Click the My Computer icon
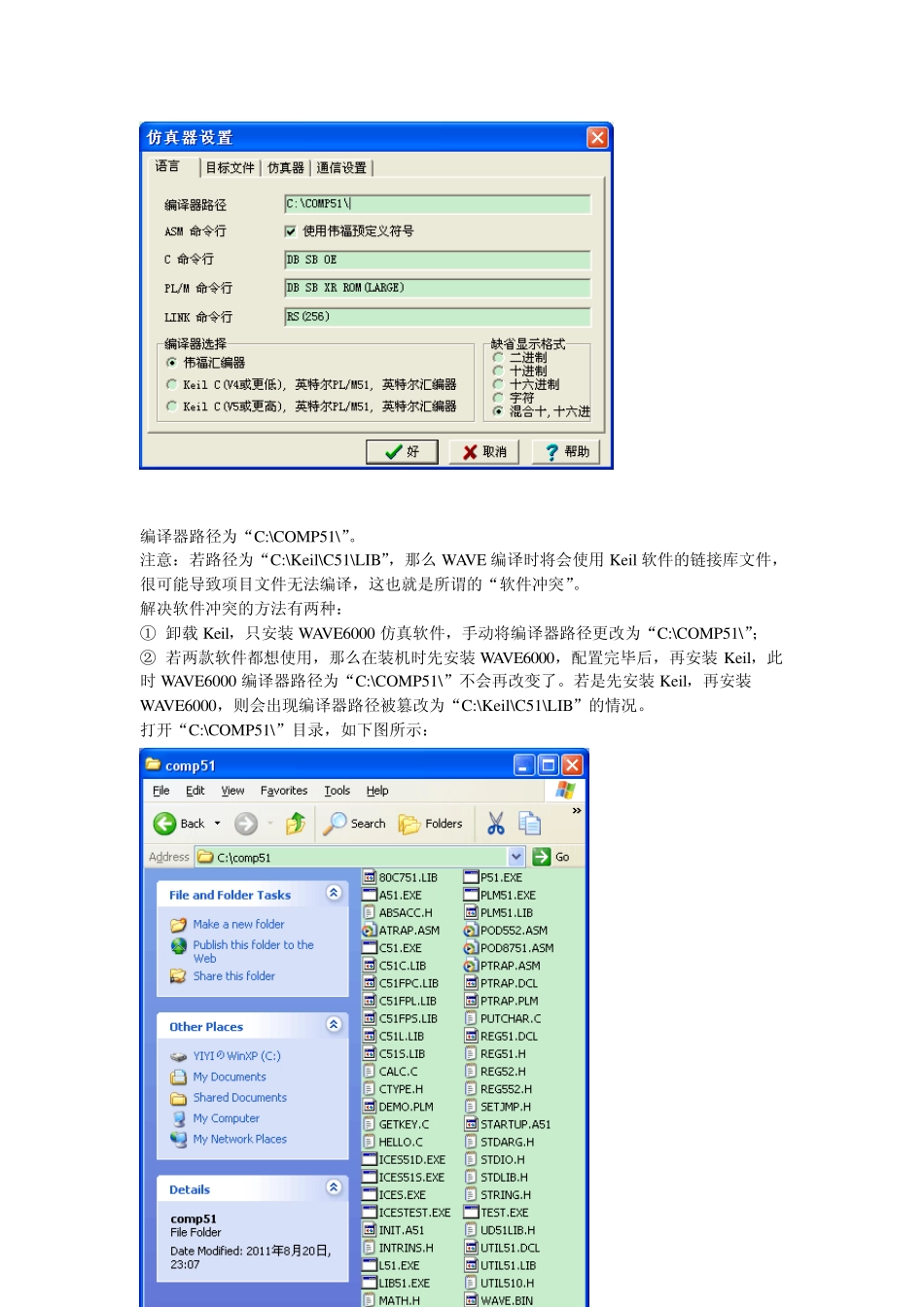This screenshot has height=1307, width=924. [178, 1119]
